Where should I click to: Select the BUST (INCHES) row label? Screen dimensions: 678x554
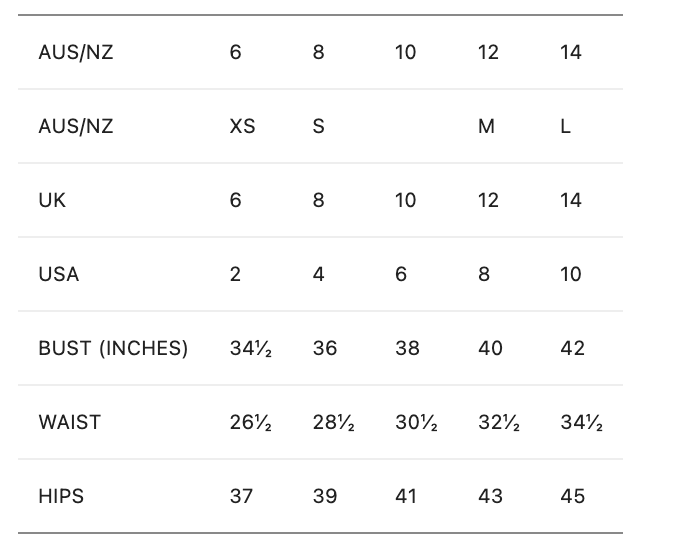coord(113,348)
